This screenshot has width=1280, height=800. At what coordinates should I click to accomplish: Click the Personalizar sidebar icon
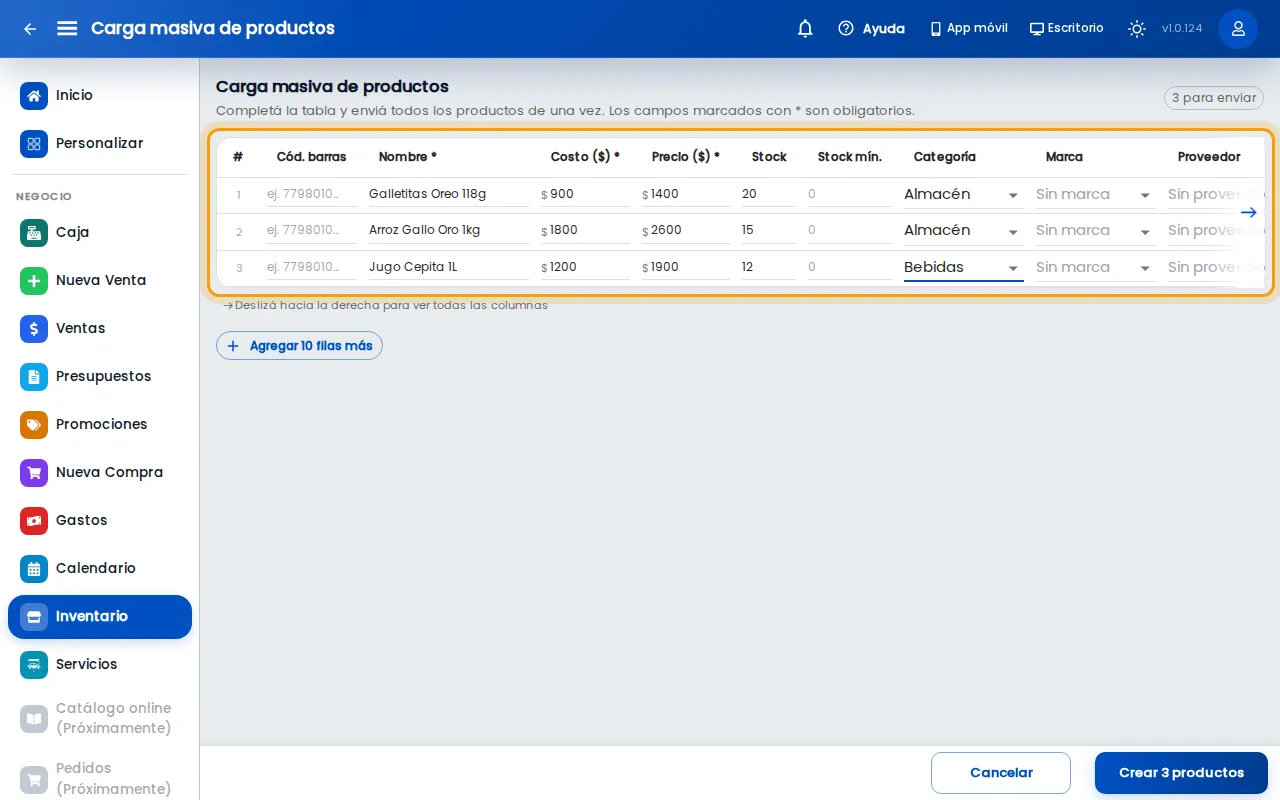coord(34,144)
